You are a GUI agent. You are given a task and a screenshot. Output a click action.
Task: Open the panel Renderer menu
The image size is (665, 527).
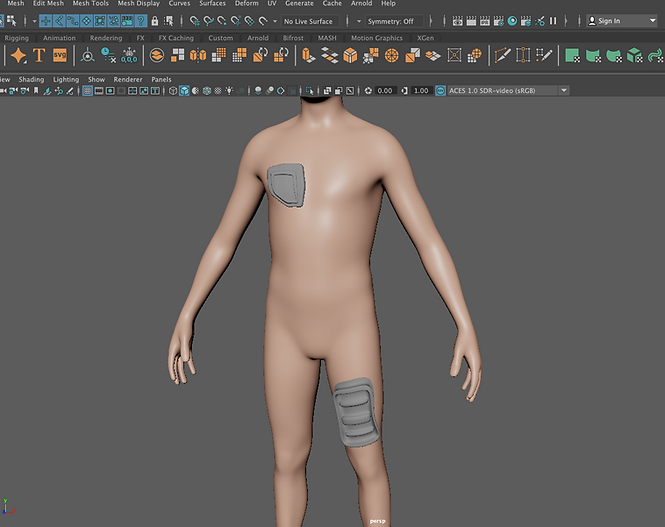pyautogui.click(x=128, y=79)
